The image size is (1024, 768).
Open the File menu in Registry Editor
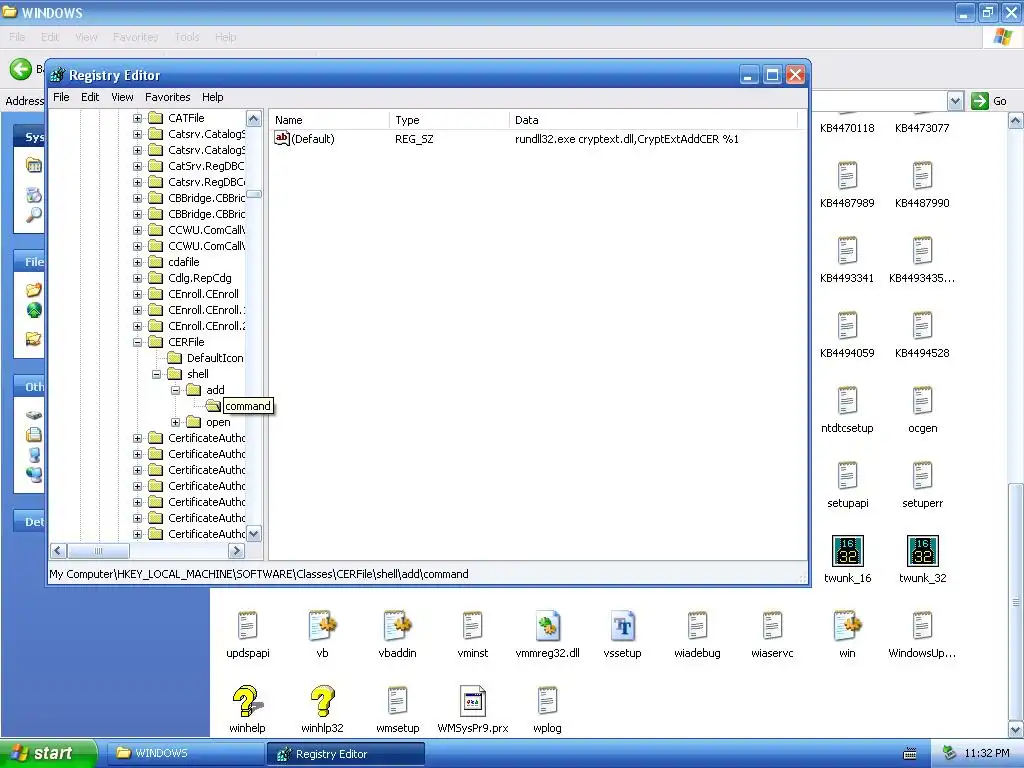point(61,97)
